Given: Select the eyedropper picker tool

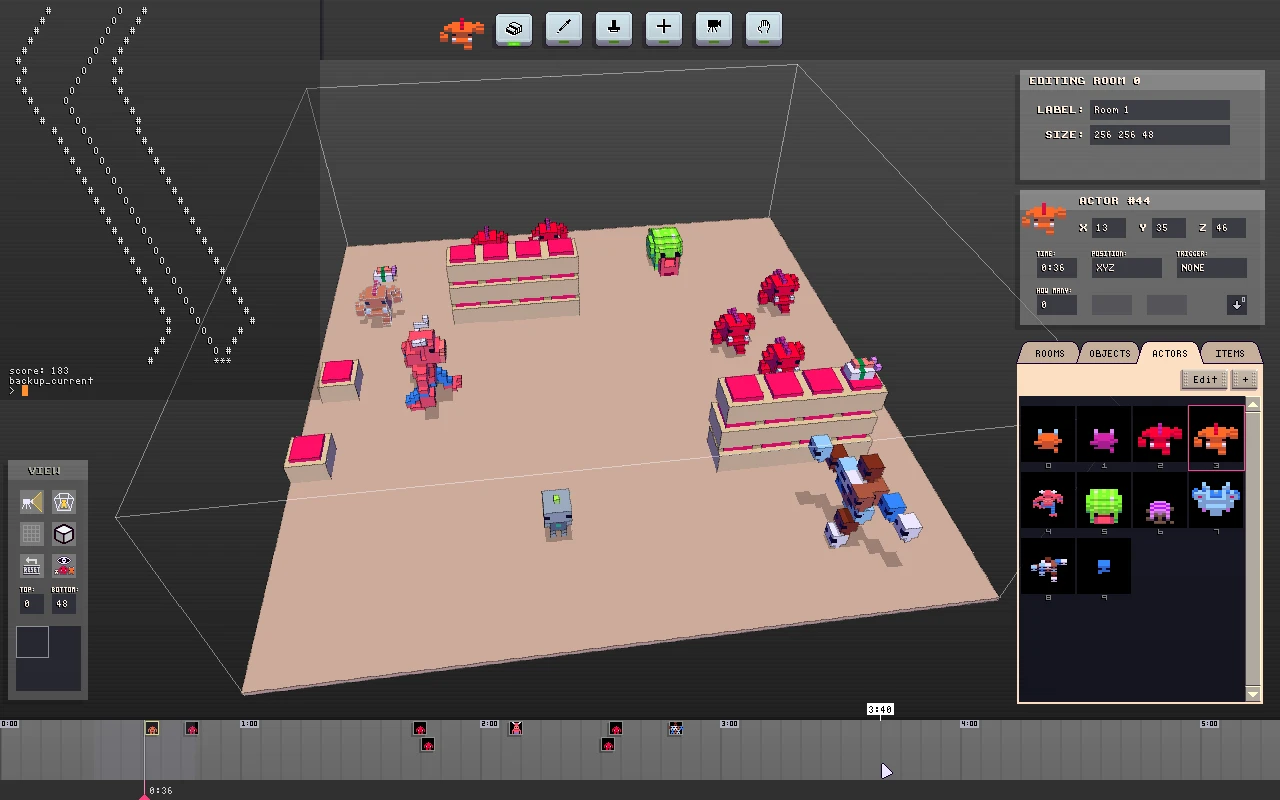Looking at the screenshot, I should 564,28.
